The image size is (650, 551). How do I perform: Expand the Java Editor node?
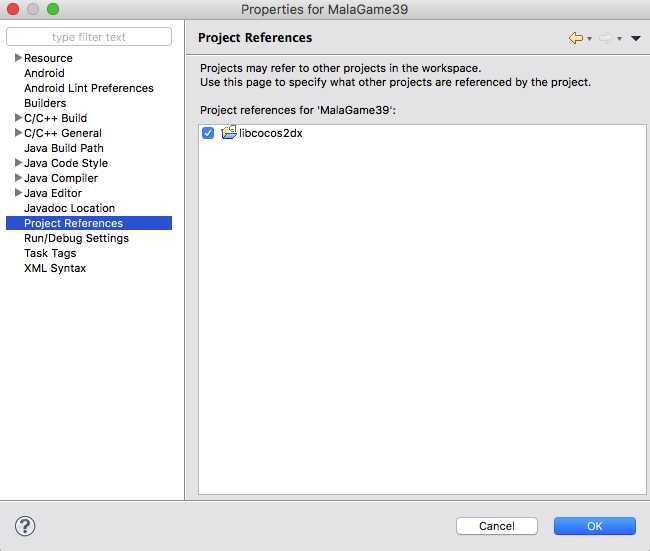tap(18, 193)
